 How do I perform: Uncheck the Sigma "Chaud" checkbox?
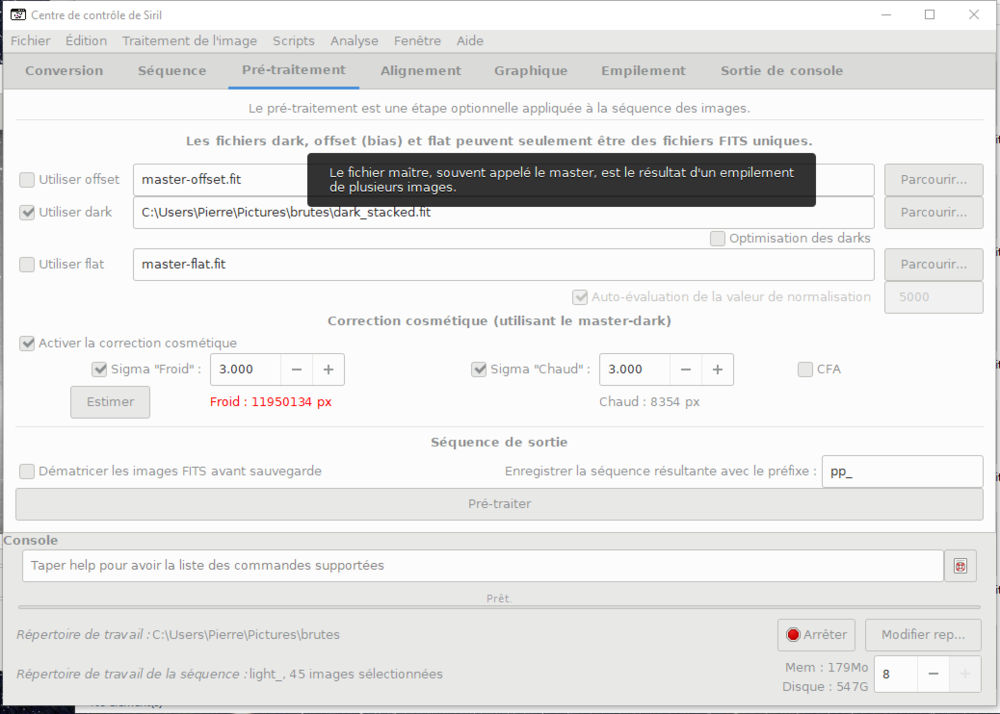coord(479,369)
